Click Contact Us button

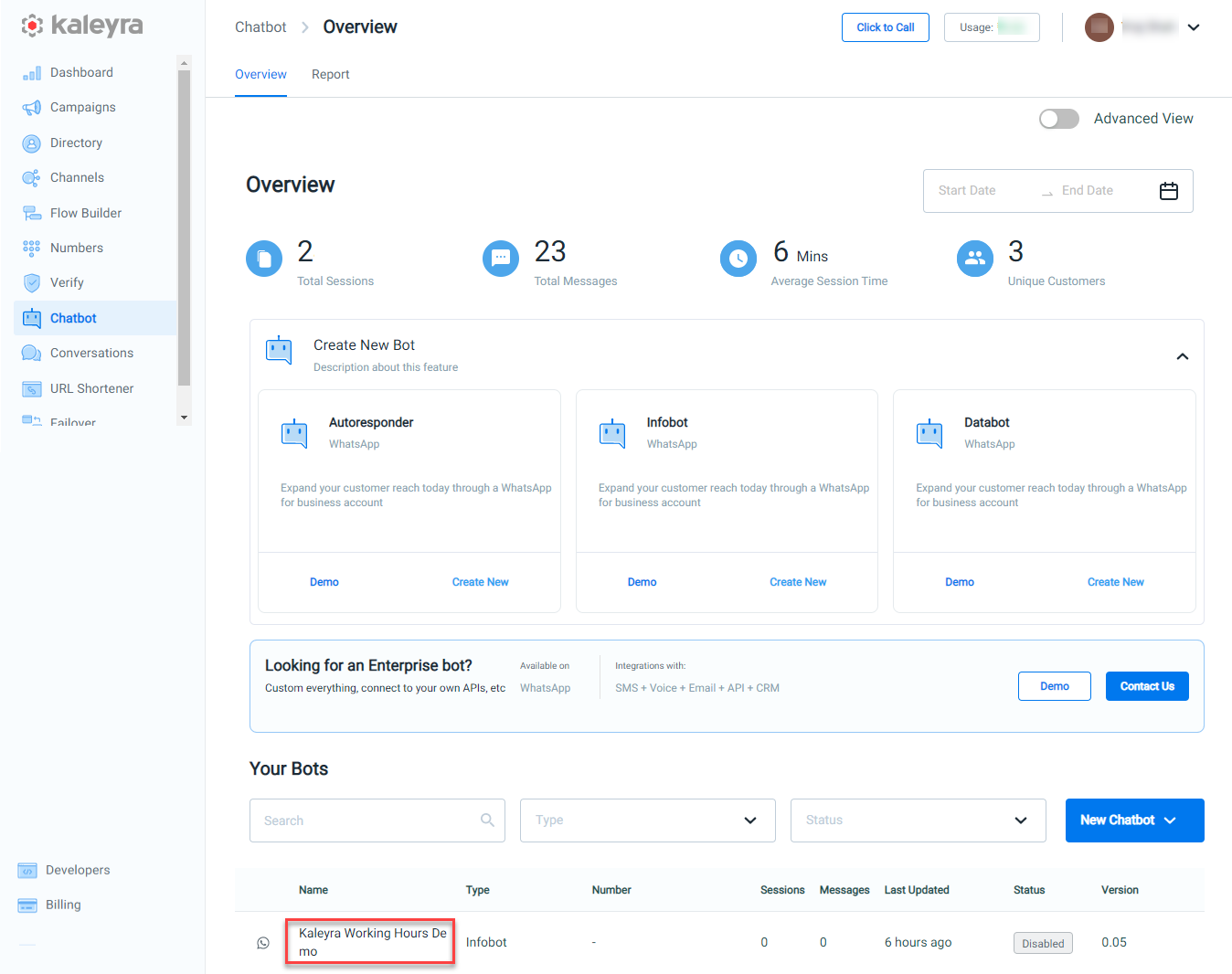(x=1147, y=686)
